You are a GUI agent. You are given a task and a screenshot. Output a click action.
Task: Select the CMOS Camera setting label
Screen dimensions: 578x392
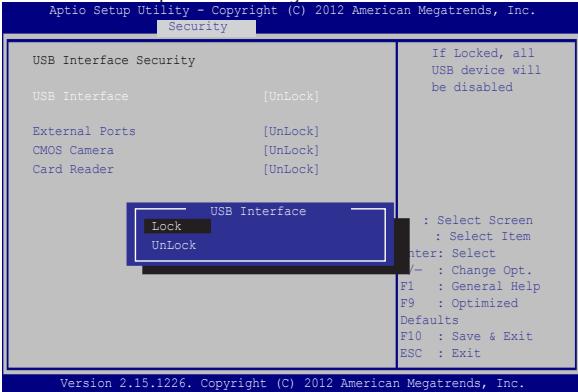73,150
